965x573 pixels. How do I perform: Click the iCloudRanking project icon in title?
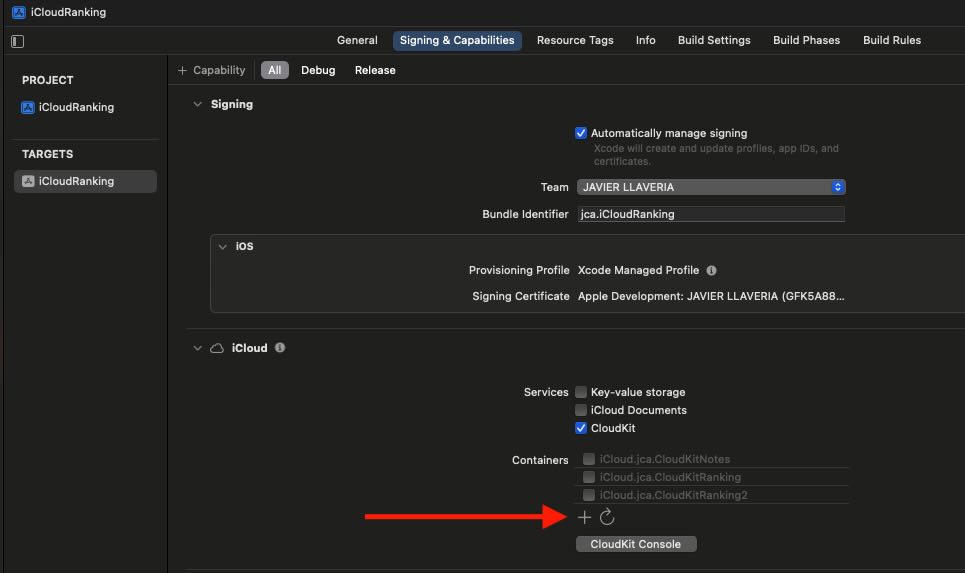(x=19, y=12)
